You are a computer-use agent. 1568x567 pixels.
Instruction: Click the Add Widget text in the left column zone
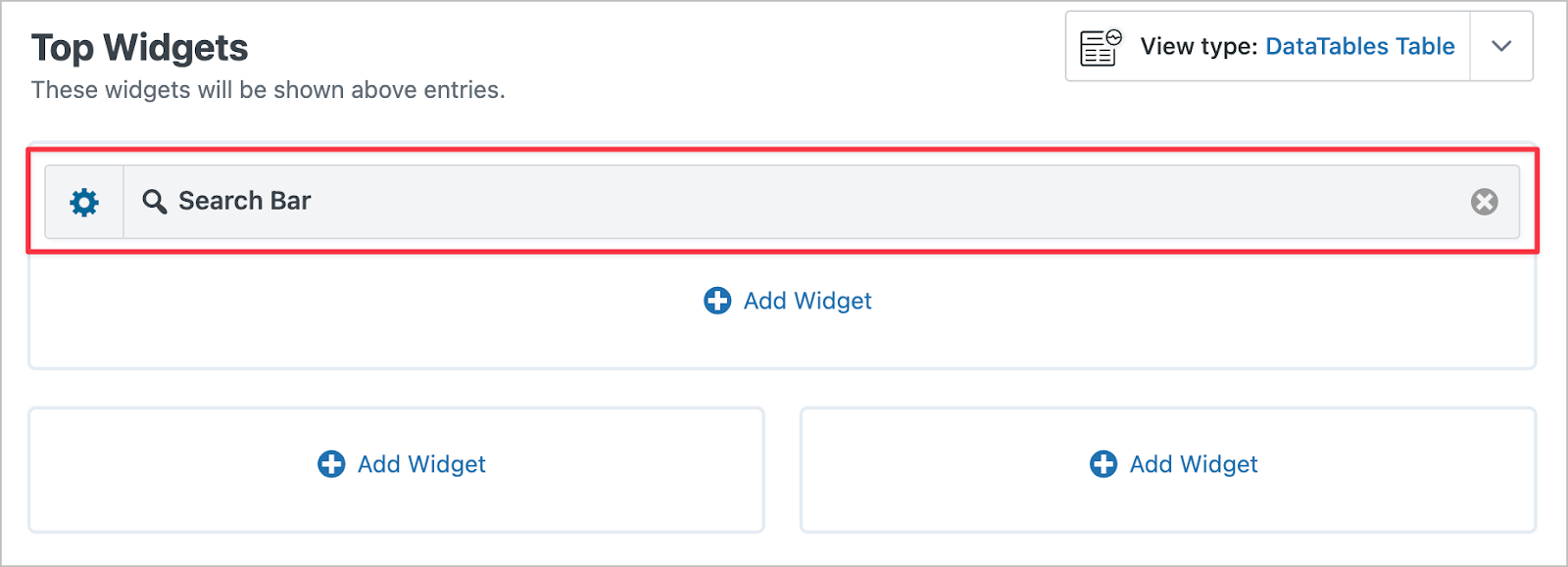pos(421,464)
